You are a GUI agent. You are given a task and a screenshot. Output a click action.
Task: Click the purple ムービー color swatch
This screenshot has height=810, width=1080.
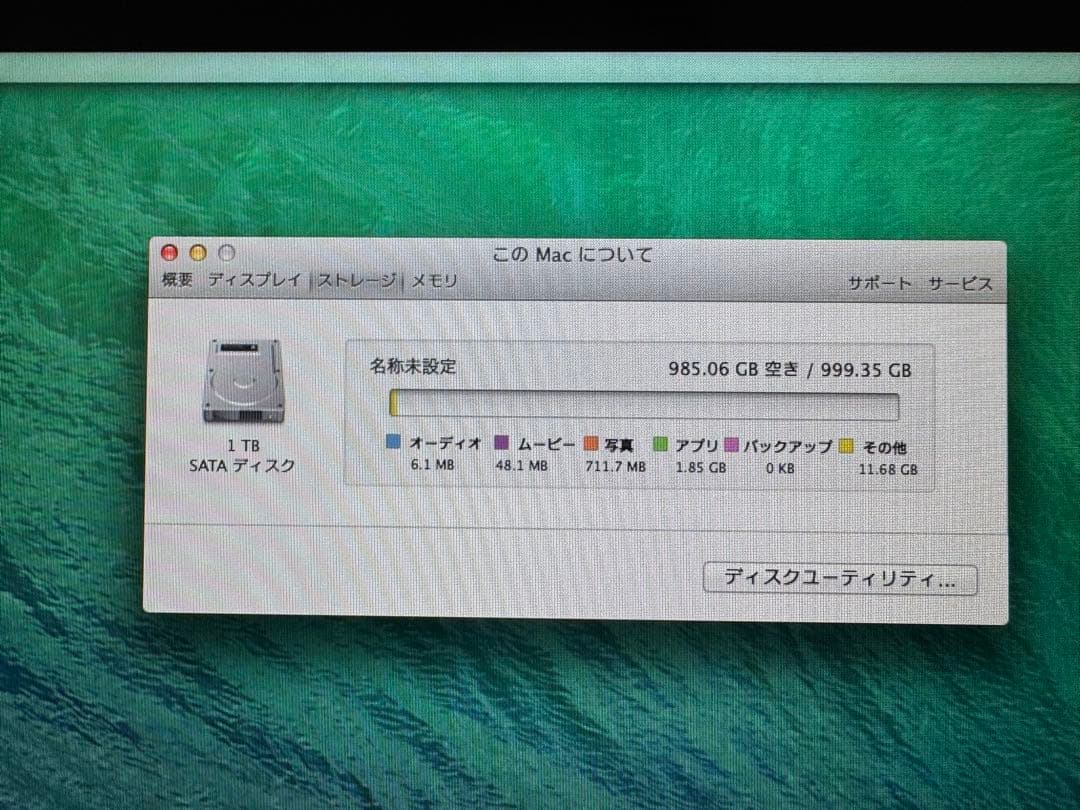502,442
